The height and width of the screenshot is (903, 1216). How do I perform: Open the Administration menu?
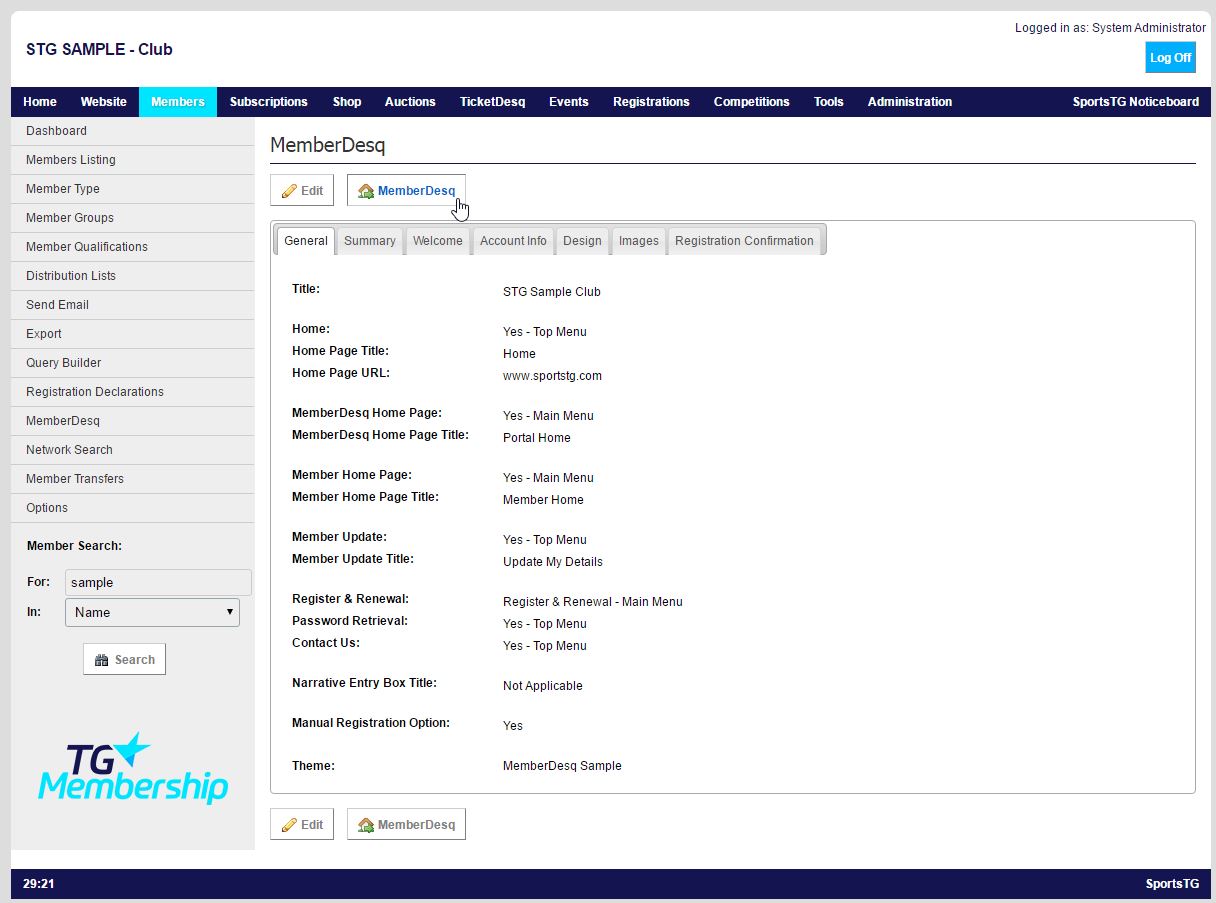tap(910, 102)
